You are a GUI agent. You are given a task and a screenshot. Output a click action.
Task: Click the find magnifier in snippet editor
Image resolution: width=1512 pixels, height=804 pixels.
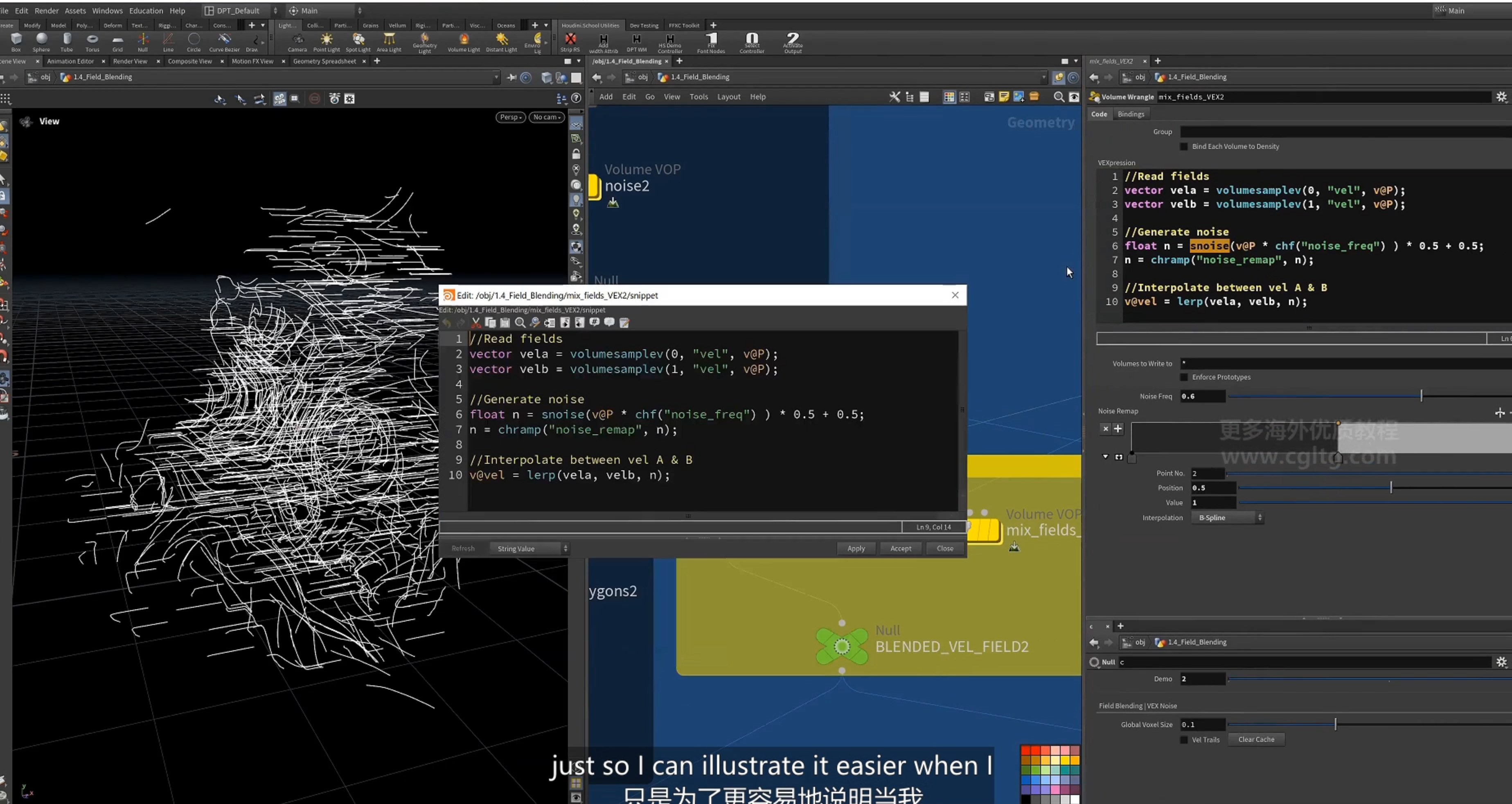click(520, 323)
